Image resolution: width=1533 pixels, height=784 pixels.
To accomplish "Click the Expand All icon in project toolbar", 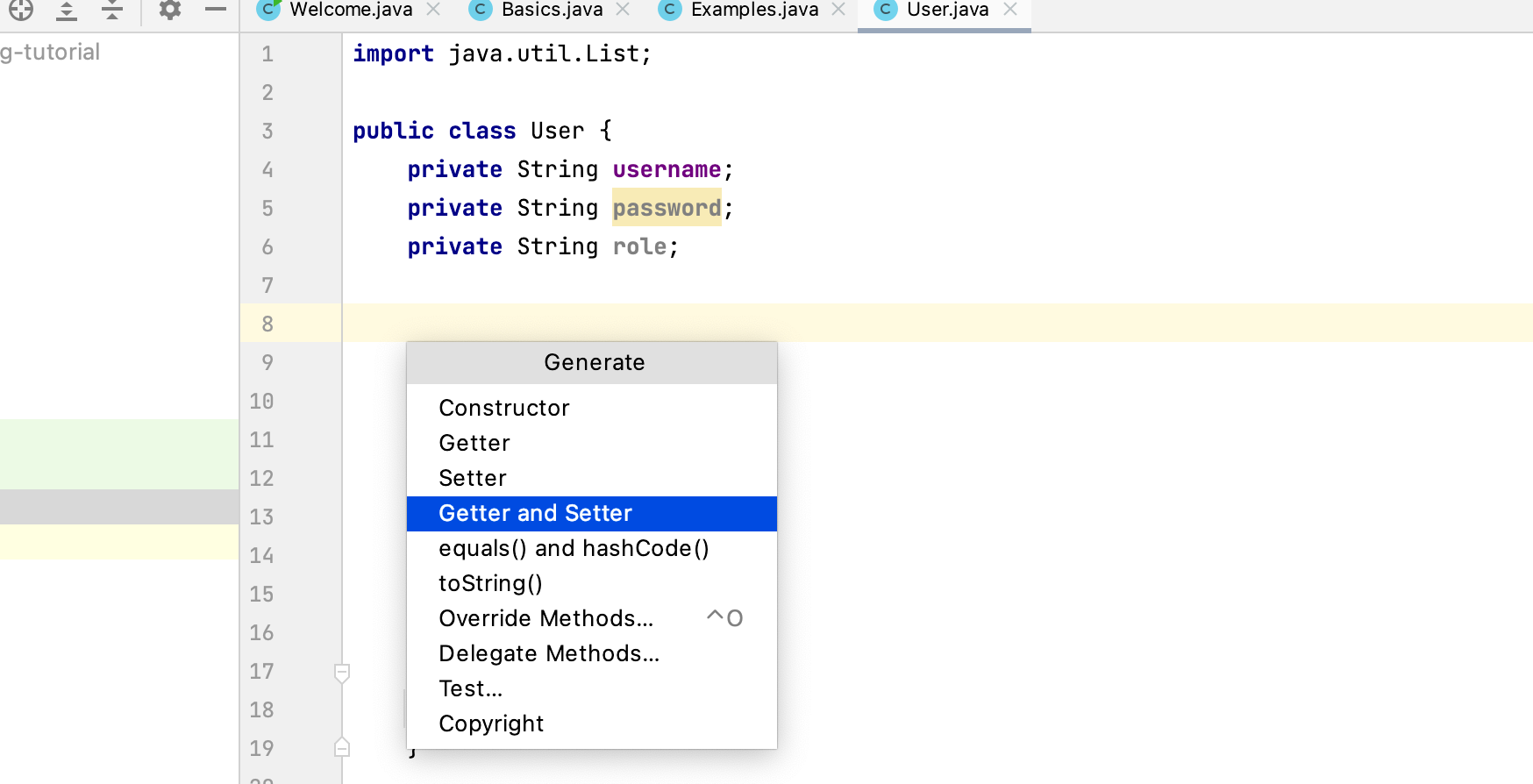I will (67, 10).
